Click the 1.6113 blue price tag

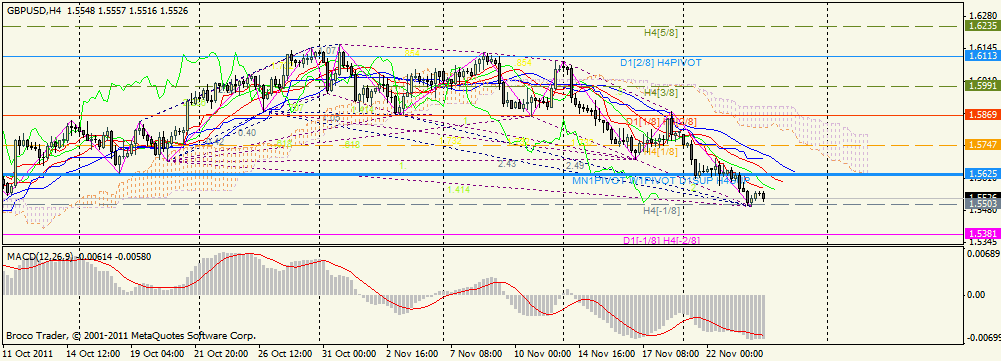[983, 56]
